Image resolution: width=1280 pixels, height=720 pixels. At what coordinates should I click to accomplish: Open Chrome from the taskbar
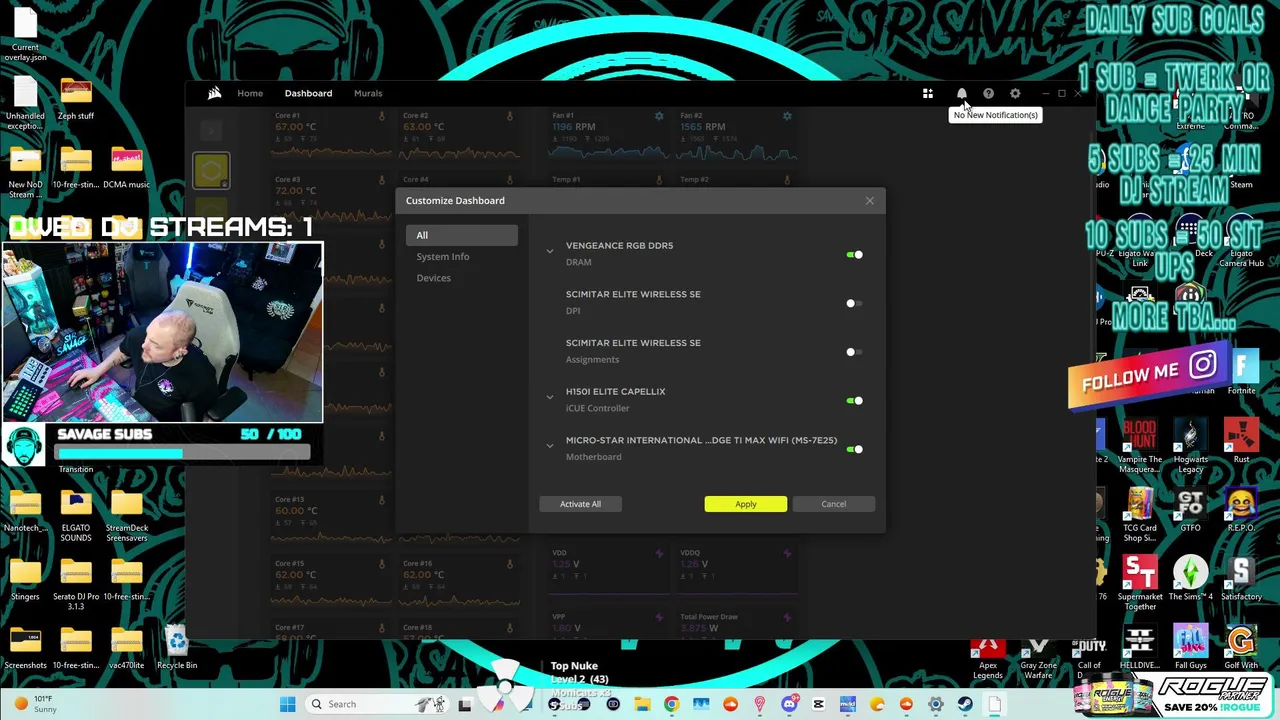click(671, 704)
